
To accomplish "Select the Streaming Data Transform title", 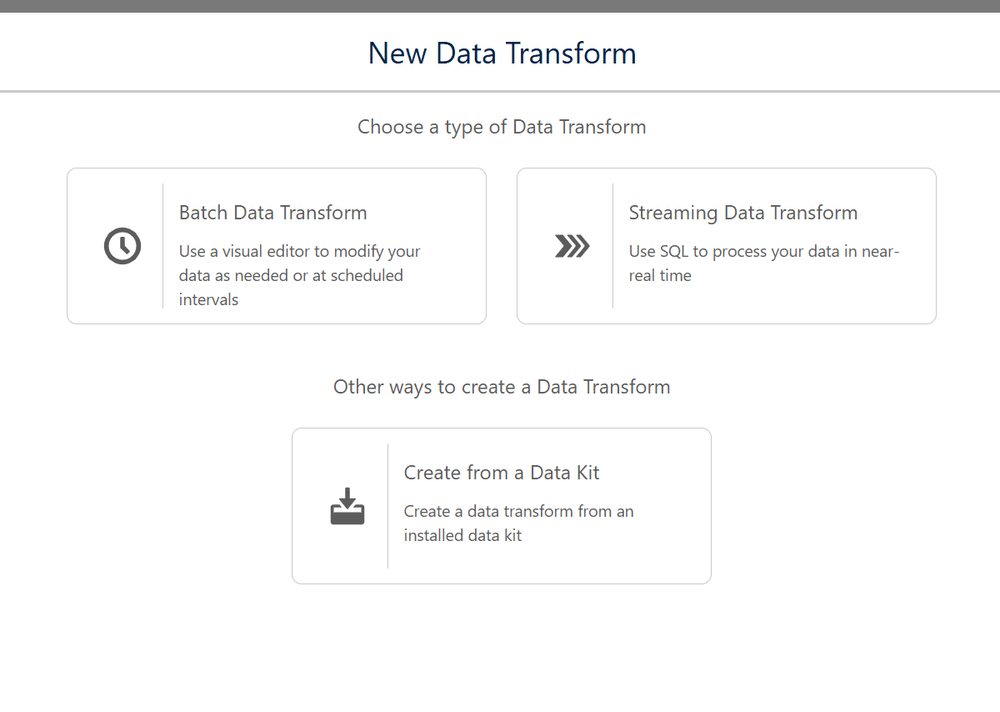I will [743, 213].
